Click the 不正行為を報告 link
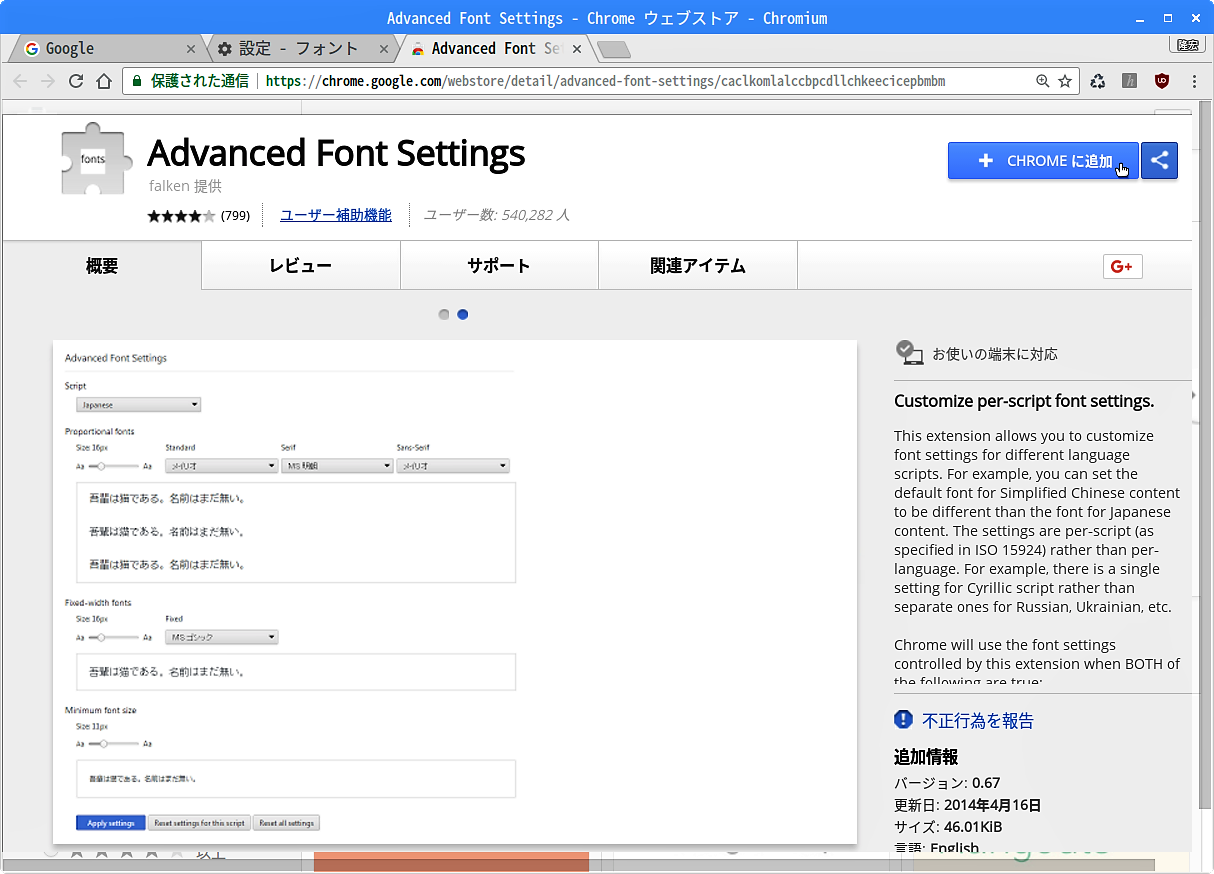This screenshot has height=874, width=1214. click(x=978, y=721)
